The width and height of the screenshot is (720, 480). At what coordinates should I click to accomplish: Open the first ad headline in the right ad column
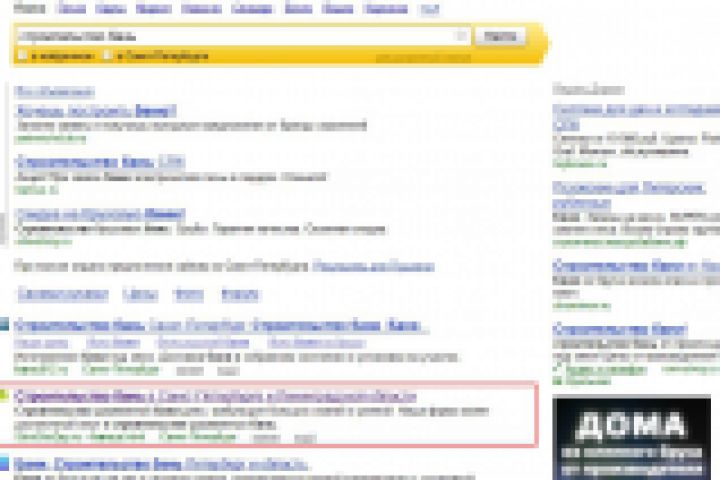coord(636,116)
